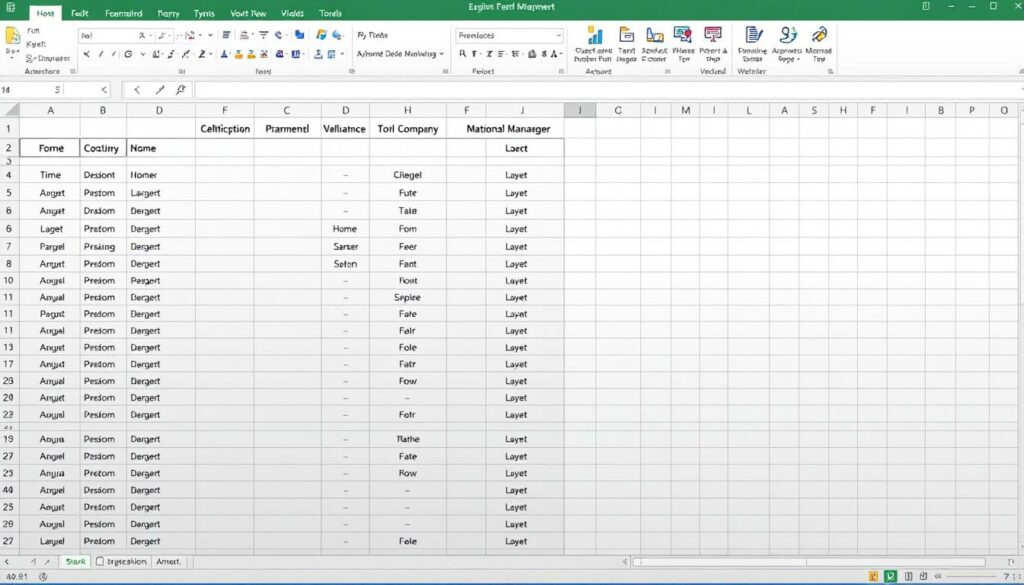This screenshot has height=585, width=1024.
Task: Open the Wetrtler group dialog launcher
Action: pyautogui.click(x=831, y=71)
